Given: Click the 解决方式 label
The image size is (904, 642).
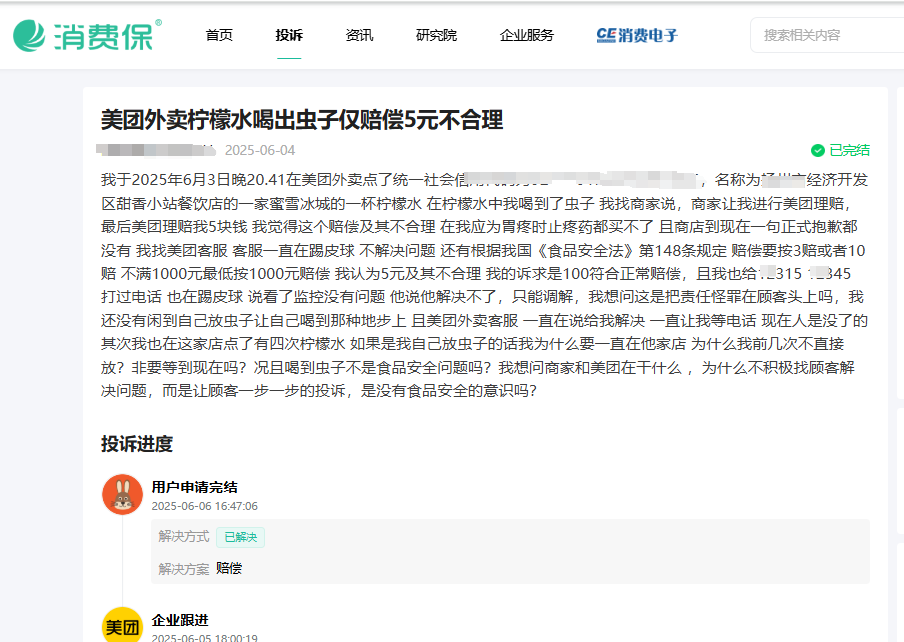Looking at the screenshot, I should tap(184, 537).
